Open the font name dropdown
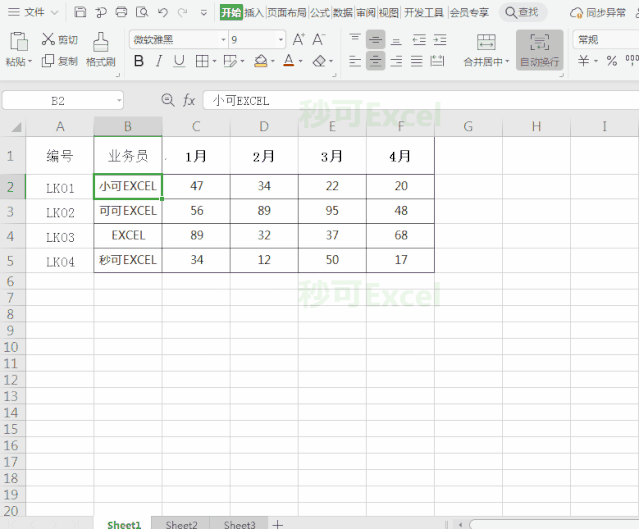The height and width of the screenshot is (529, 639). coord(223,40)
